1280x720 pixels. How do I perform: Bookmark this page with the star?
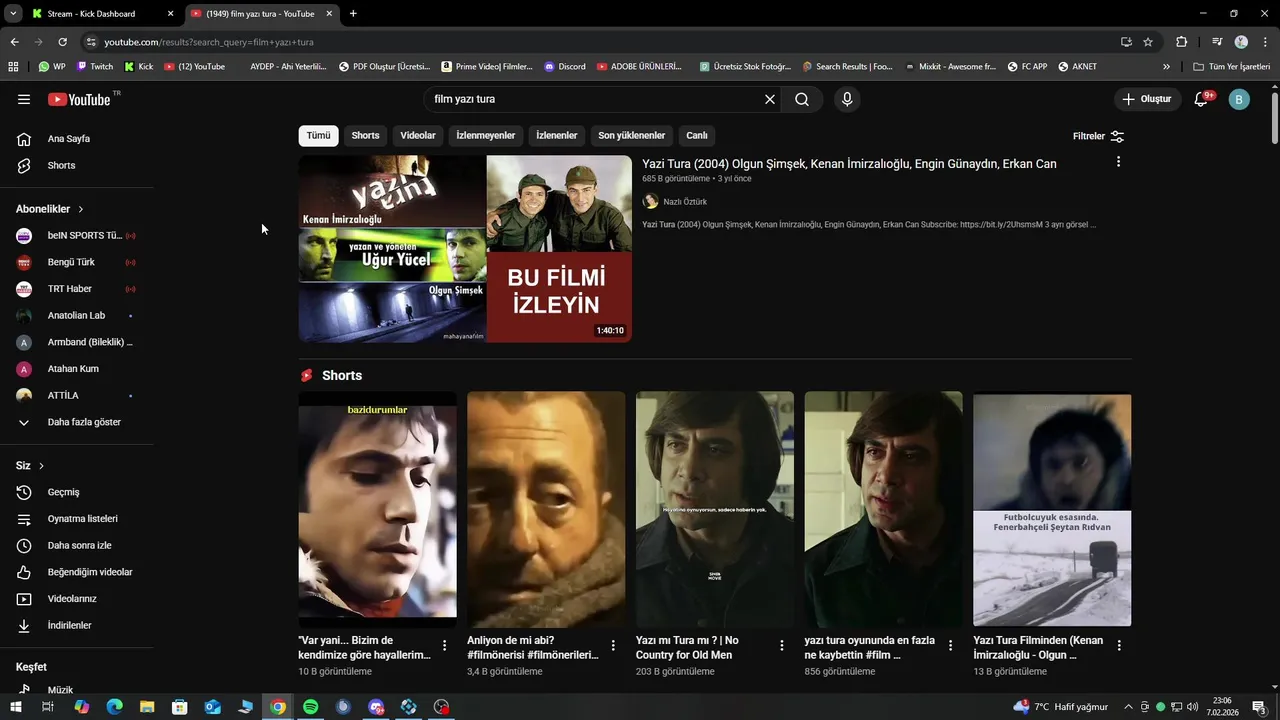1148,42
